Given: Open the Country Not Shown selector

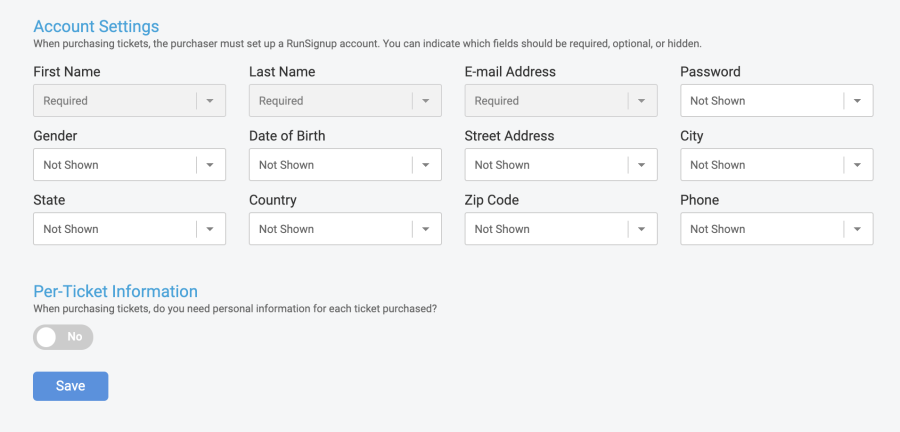Looking at the screenshot, I should point(345,229).
